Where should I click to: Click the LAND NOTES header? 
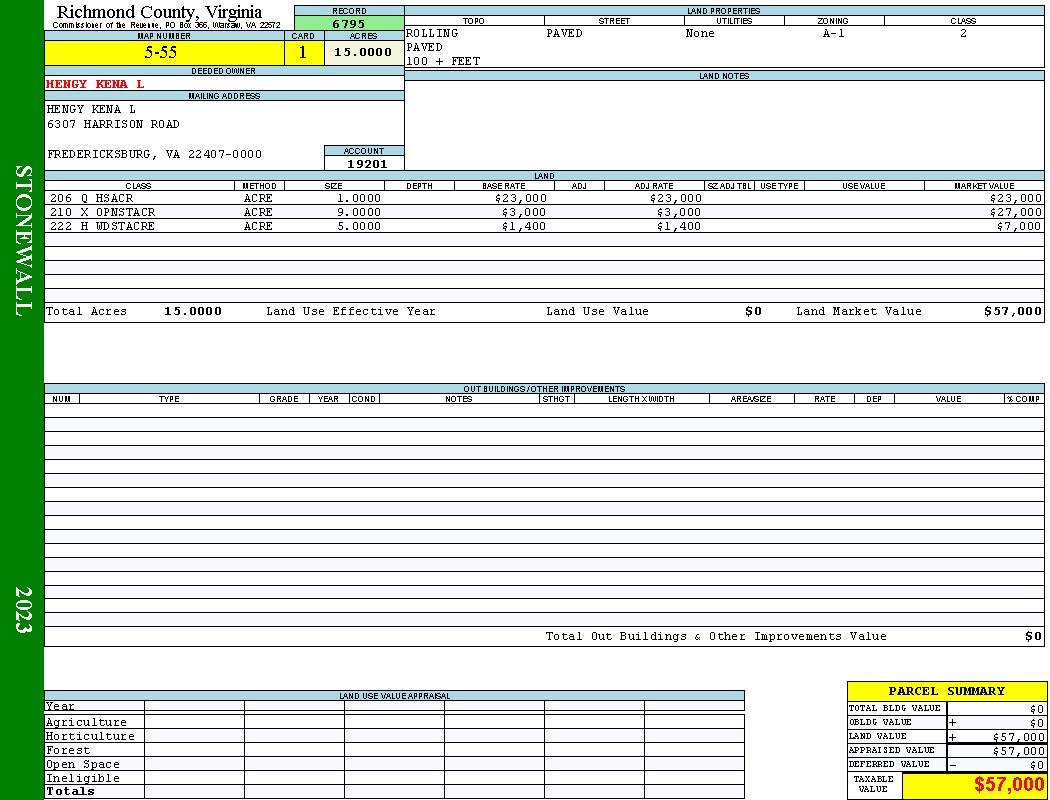point(724,76)
